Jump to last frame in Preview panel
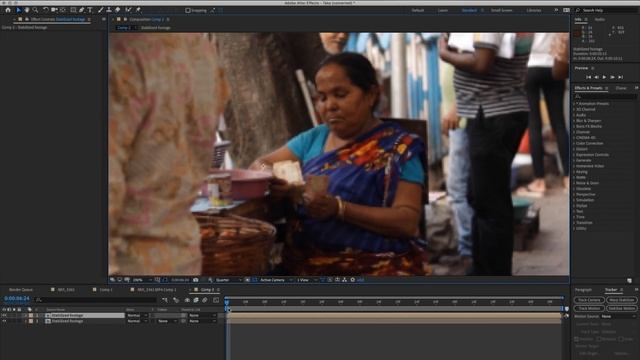Image resolution: width=640 pixels, height=360 pixels. (620, 77)
